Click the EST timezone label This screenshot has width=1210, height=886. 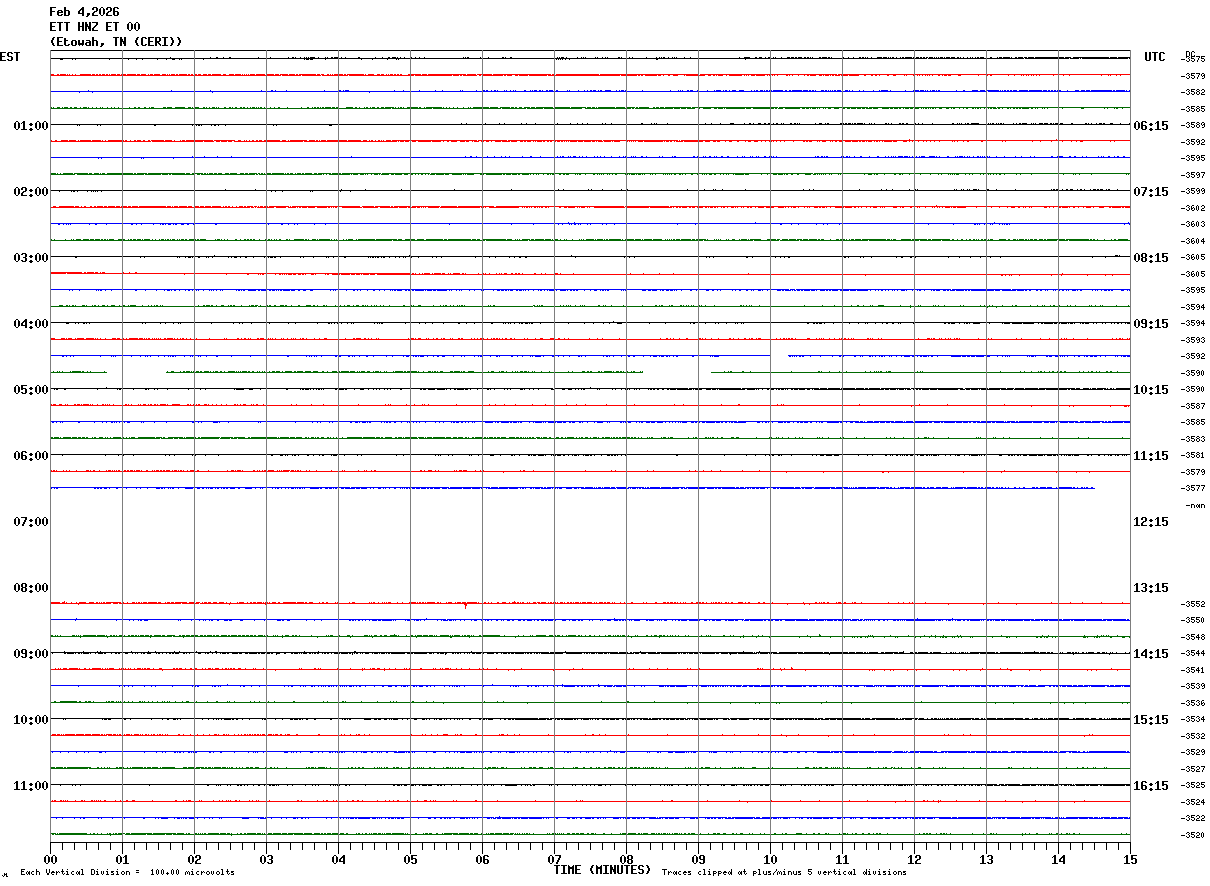point(10,57)
